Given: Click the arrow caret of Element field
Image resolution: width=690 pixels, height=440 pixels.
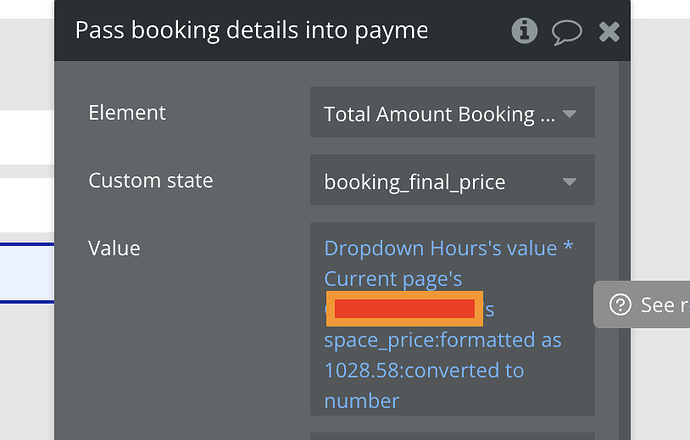Looking at the screenshot, I should click(569, 114).
